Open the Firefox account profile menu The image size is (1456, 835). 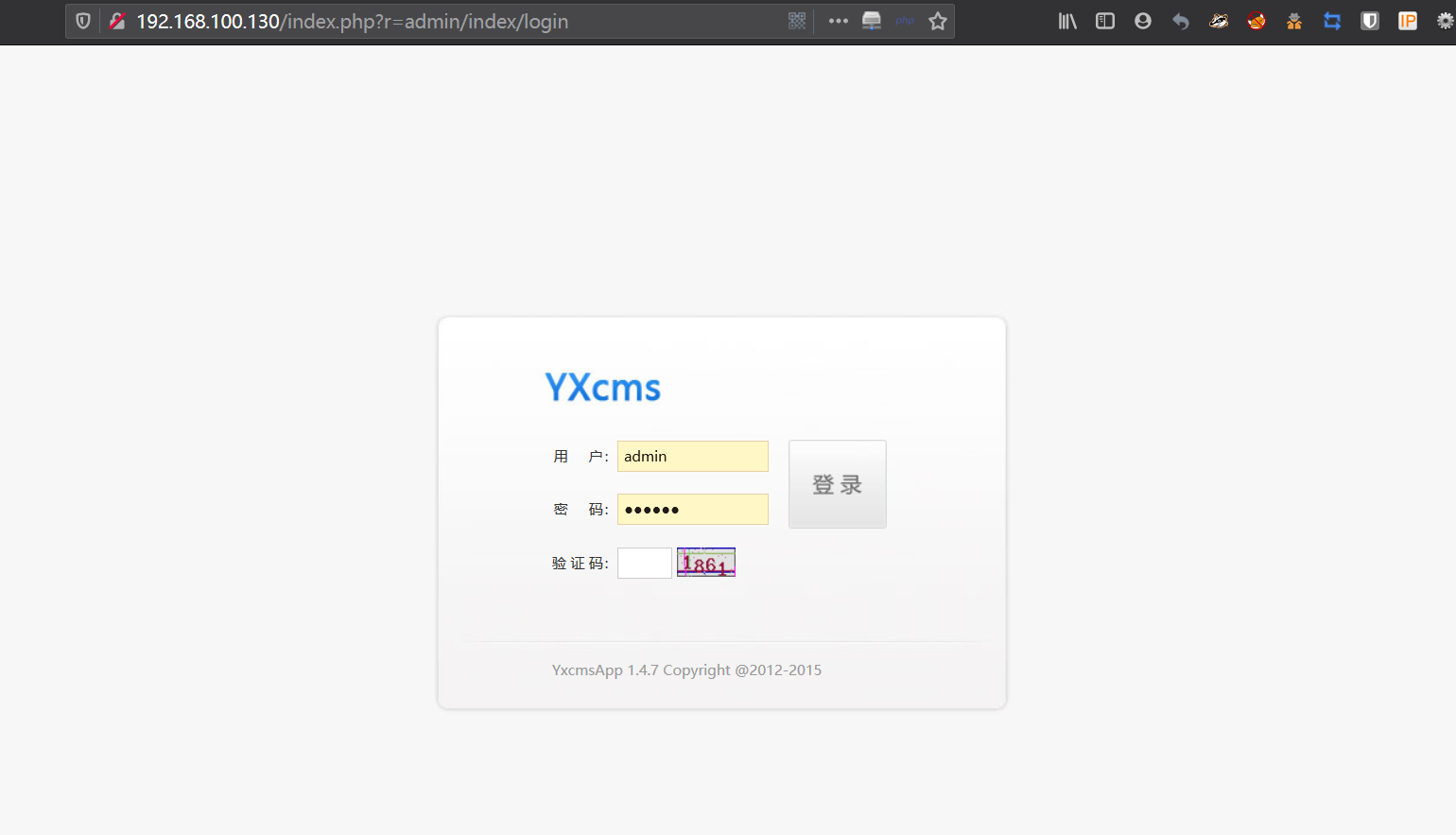coord(1142,21)
